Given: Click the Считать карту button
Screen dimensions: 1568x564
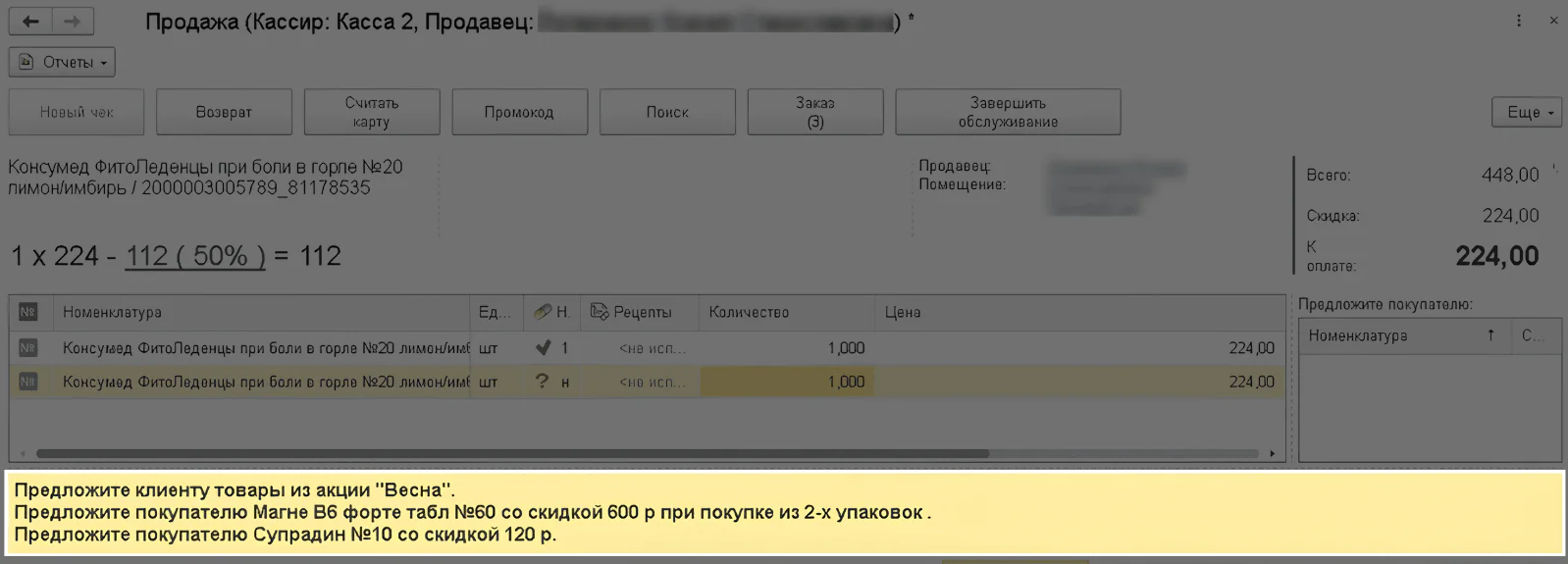Looking at the screenshot, I should (372, 112).
